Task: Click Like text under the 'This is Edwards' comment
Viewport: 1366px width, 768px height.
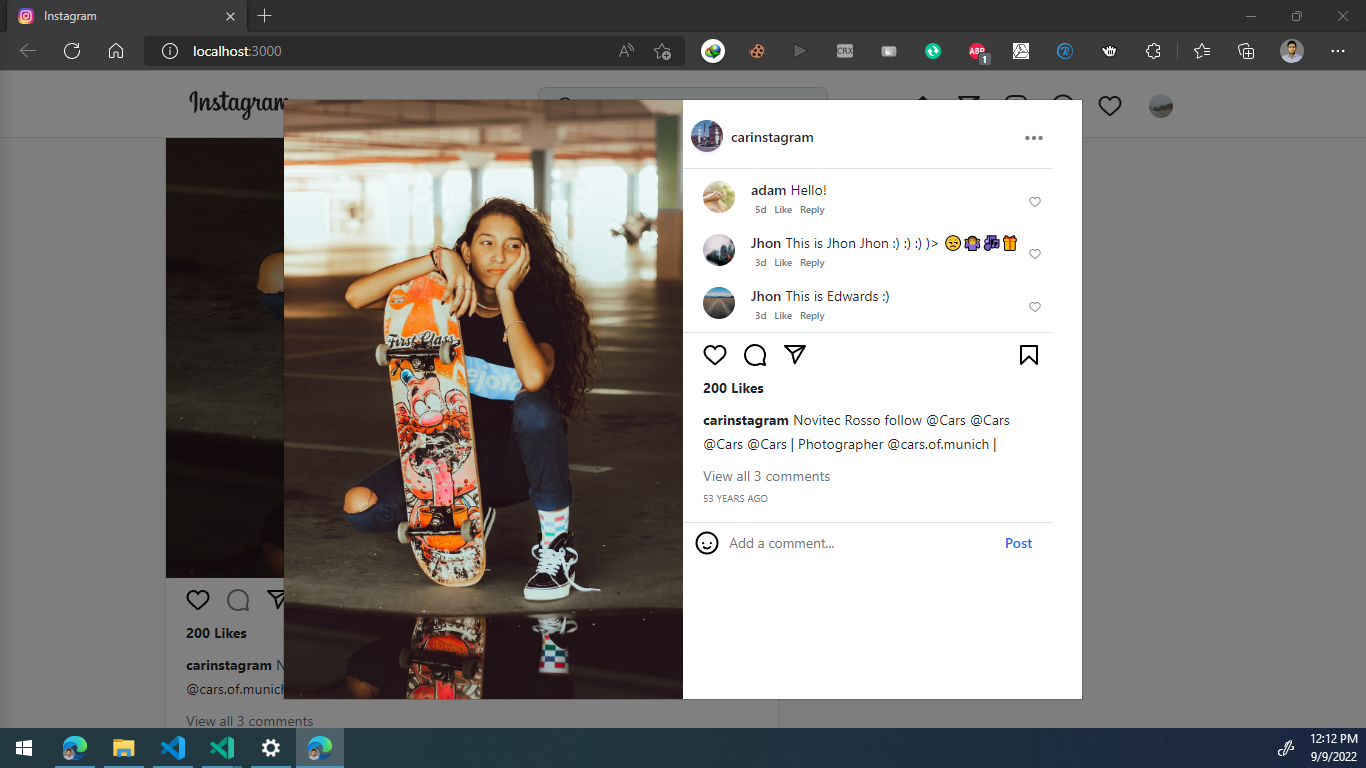Action: [783, 316]
